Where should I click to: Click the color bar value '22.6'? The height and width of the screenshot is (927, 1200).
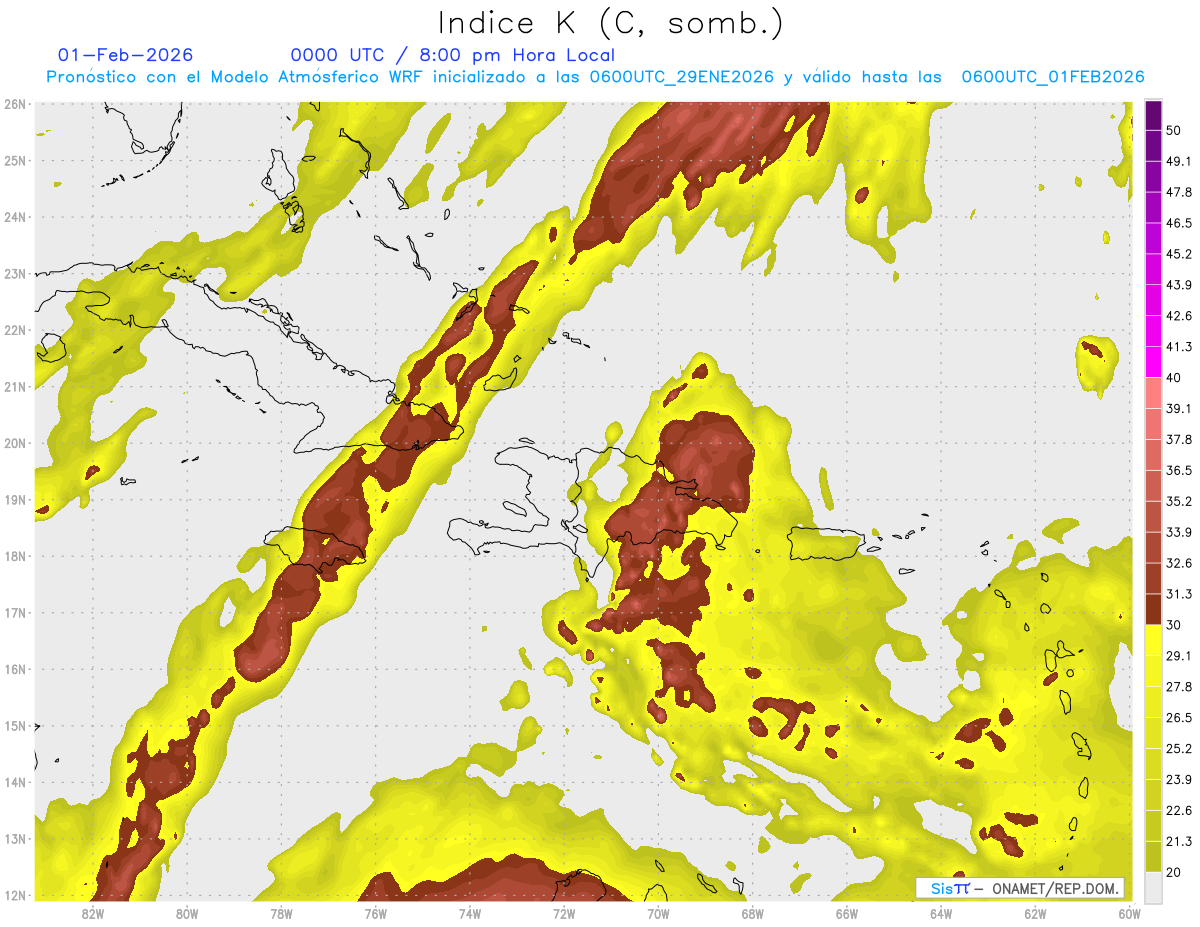click(1179, 811)
